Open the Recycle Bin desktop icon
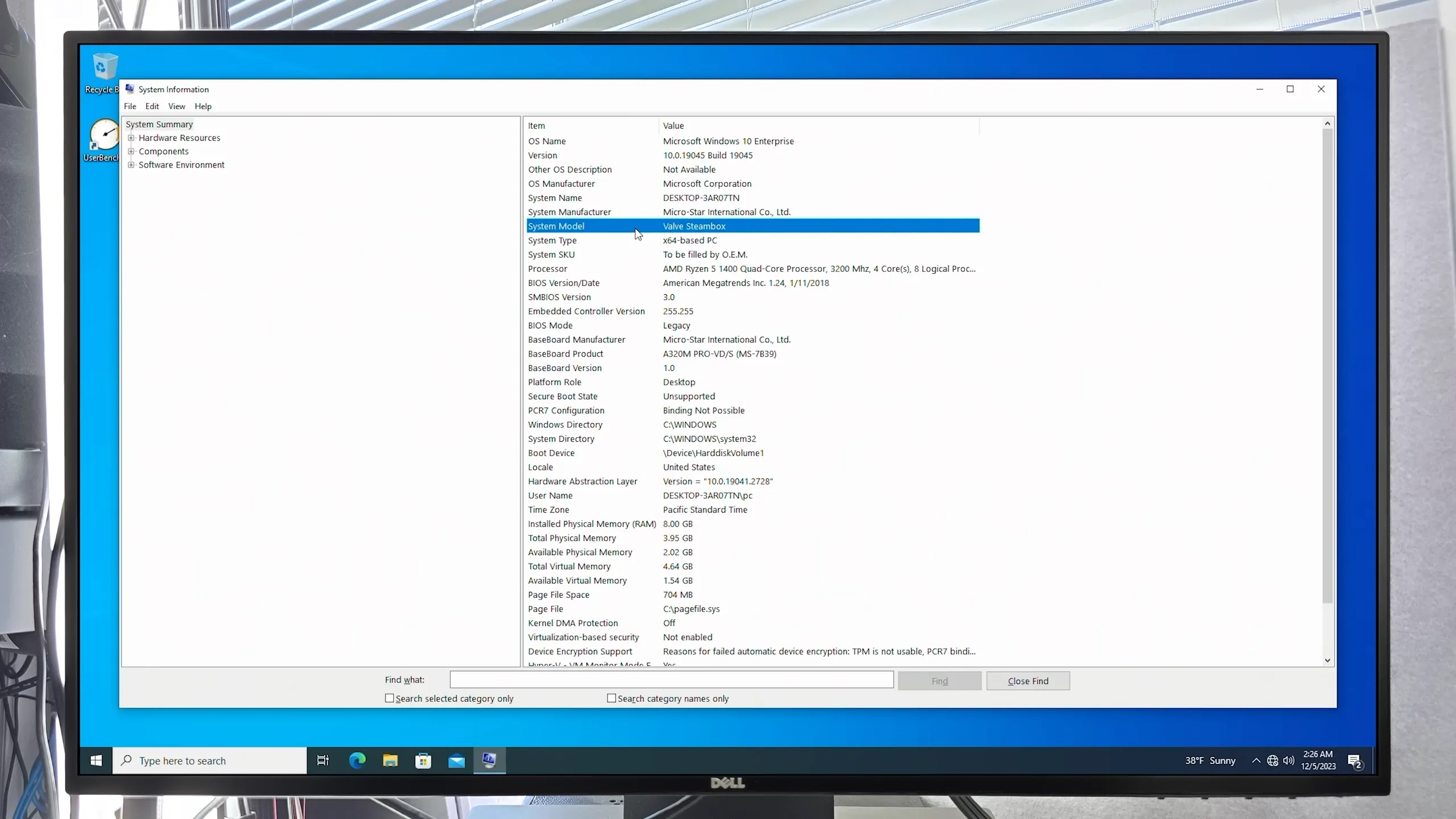Viewport: 1456px width, 819px height. 104,73
